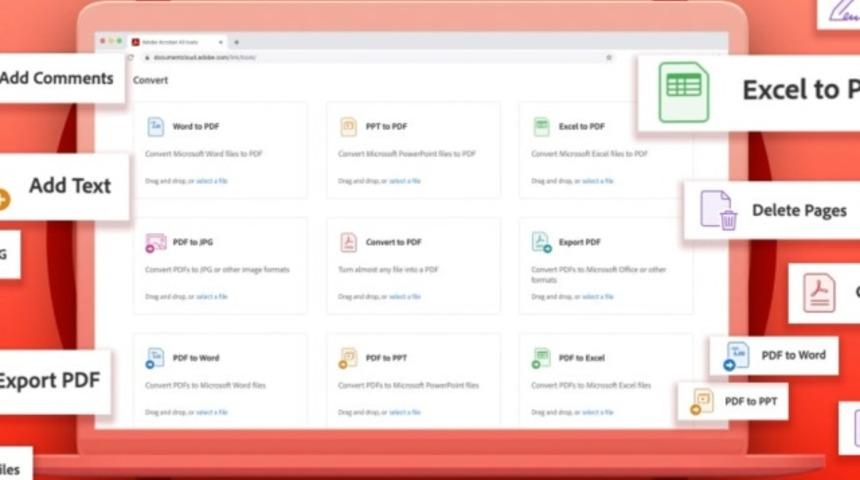Image resolution: width=860 pixels, height=480 pixels.
Task: Click the red PDF document icon on floating card
Action: [x=819, y=293]
